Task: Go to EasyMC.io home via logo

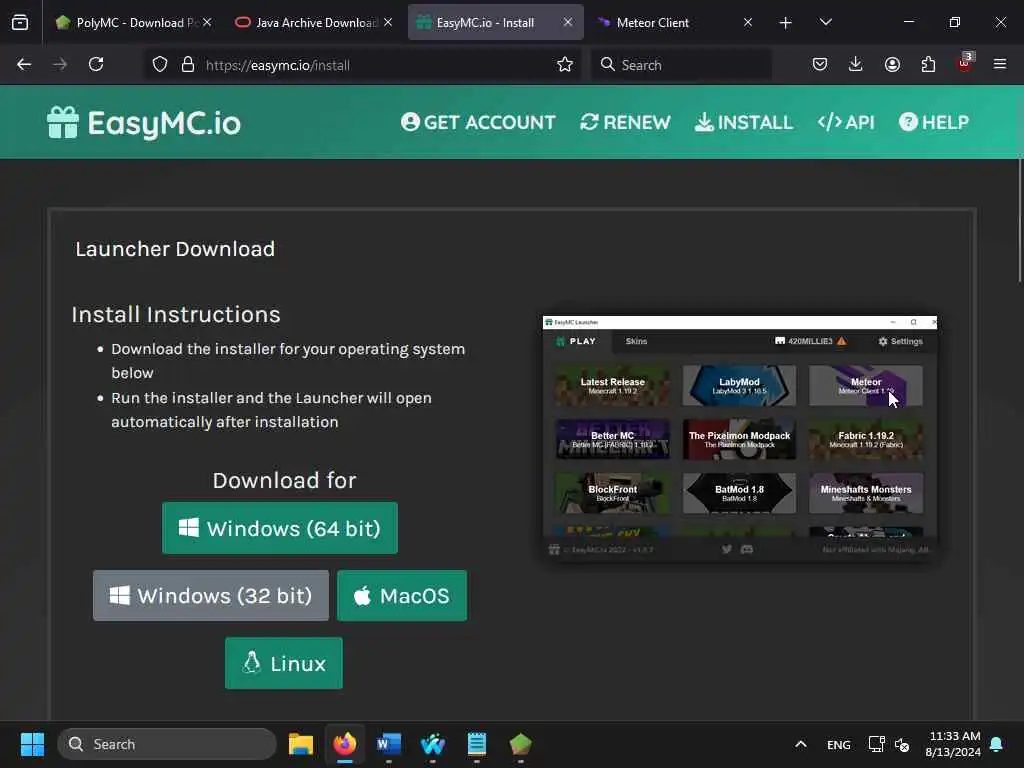Action: (144, 123)
